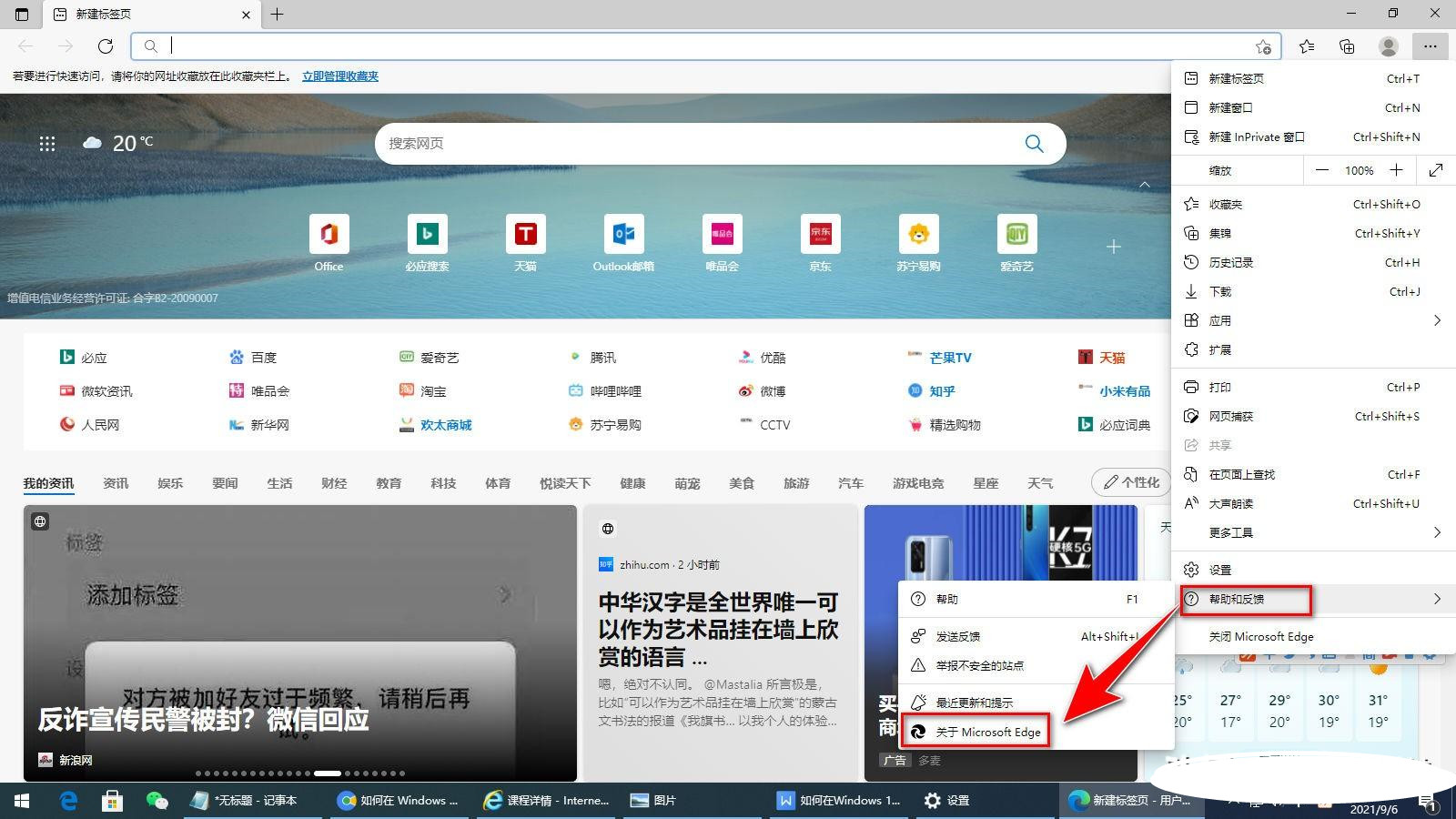Open the 京东 quick link tile
1456x819 pixels.
820,243
